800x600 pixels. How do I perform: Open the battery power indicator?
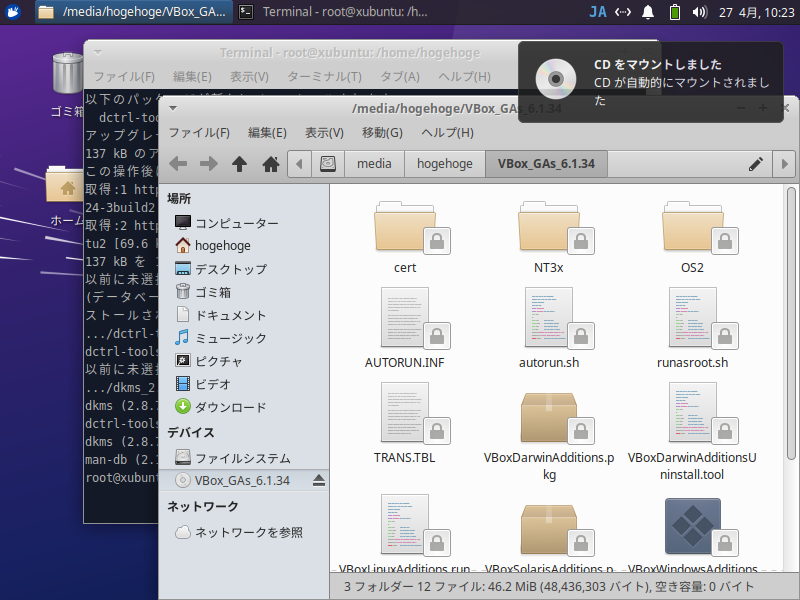click(x=674, y=12)
